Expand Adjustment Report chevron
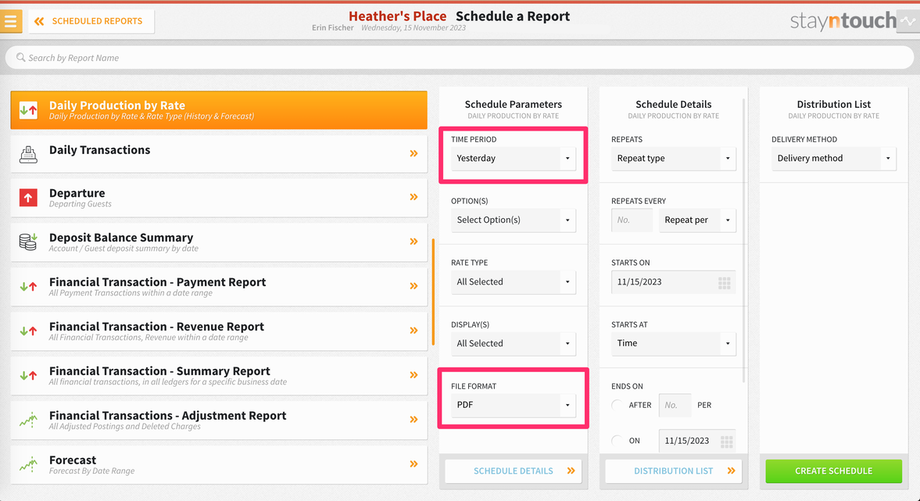 coord(414,419)
